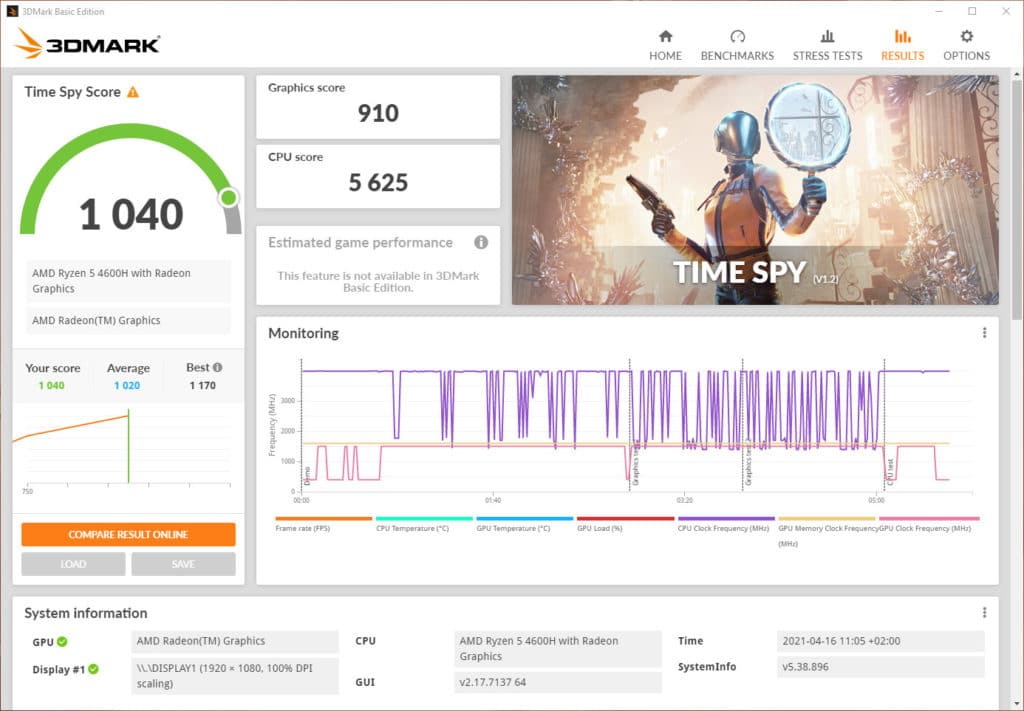Click the CPU score value 5 625
Screen dimensions: 1024x711
click(378, 183)
